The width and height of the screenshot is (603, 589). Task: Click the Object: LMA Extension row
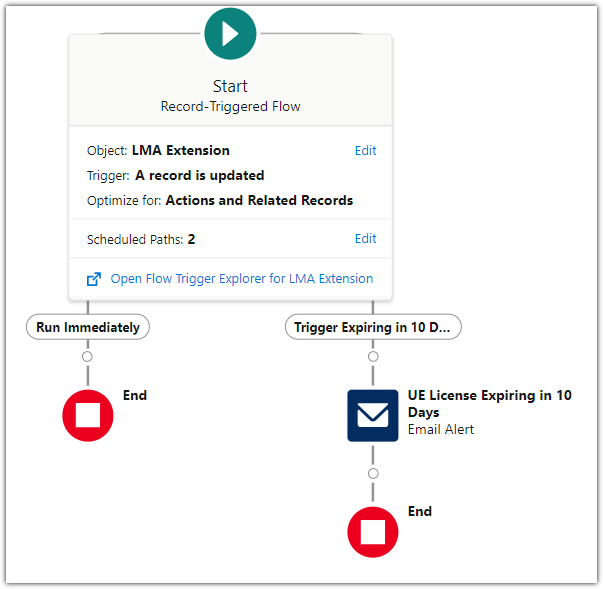(158, 151)
